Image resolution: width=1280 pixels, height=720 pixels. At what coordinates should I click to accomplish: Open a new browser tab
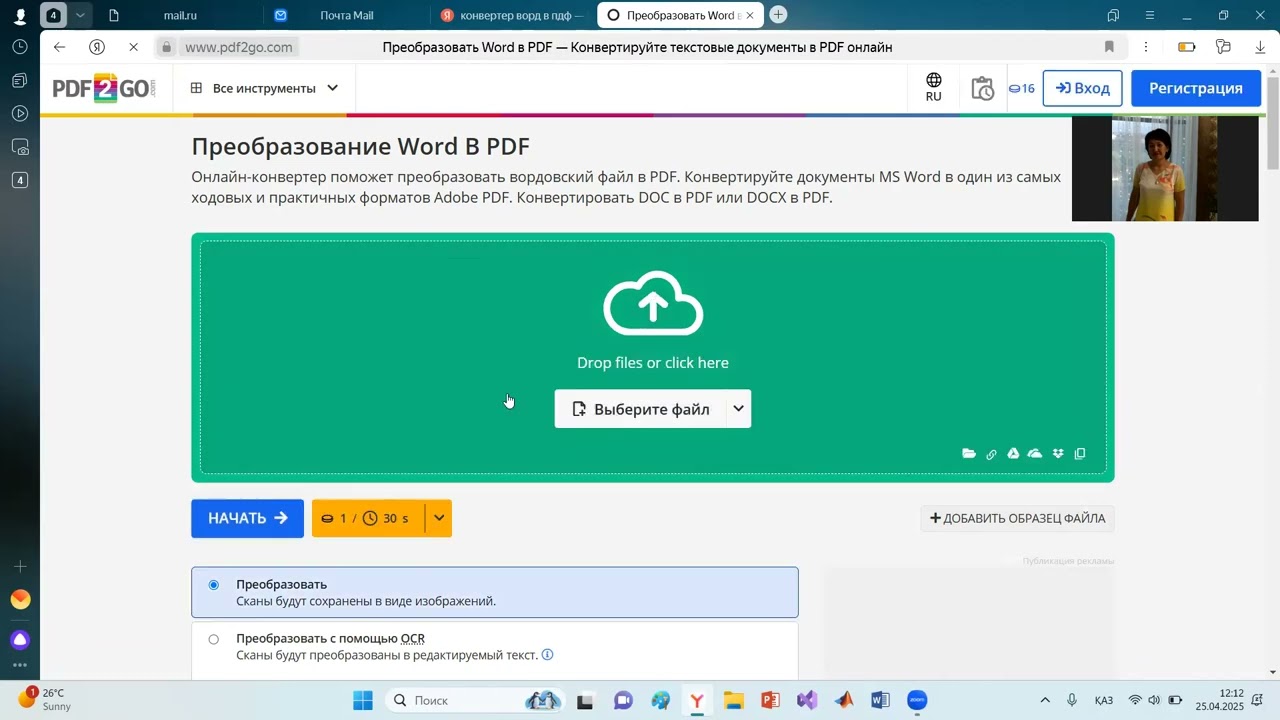(x=778, y=15)
